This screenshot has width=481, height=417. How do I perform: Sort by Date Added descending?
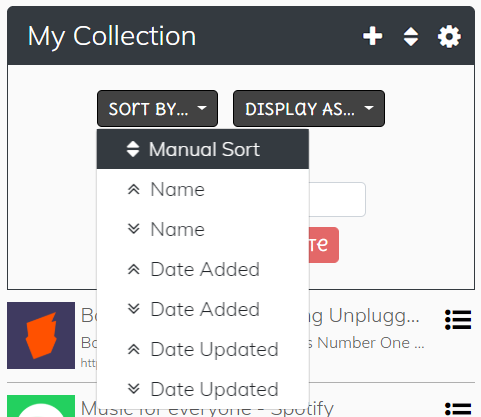coord(203,309)
